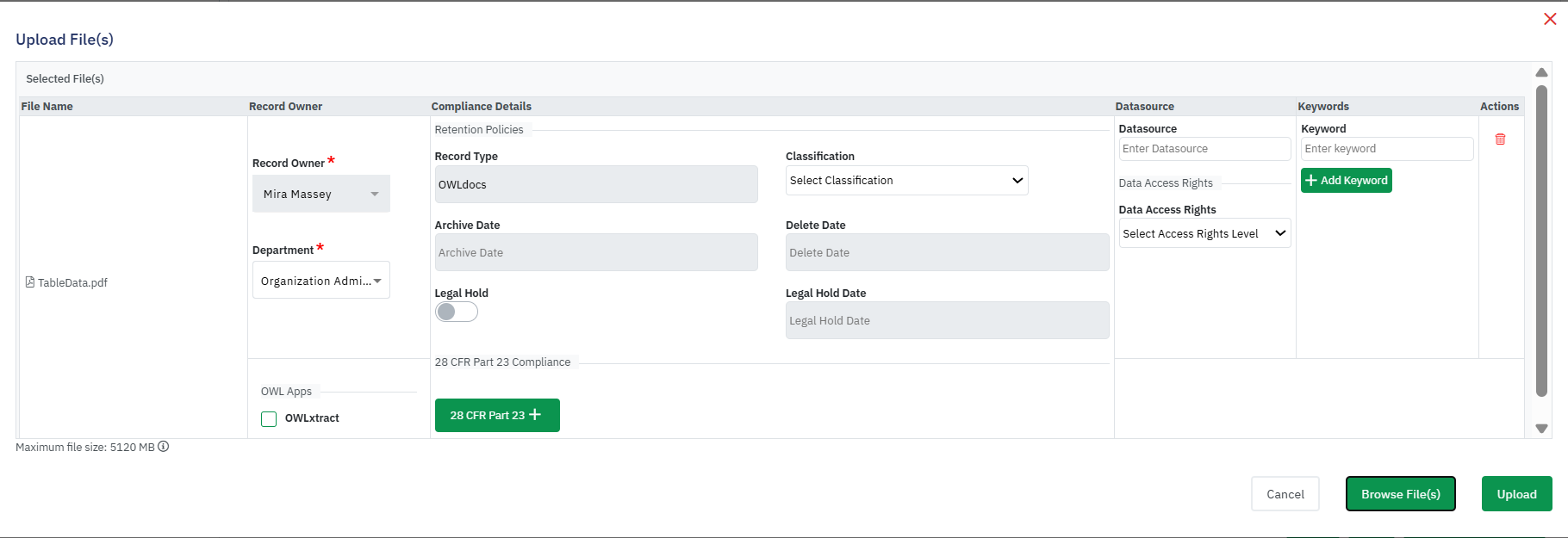Toggle the Legal Hold switch
Viewport: 1568px width, 538px height.
click(457, 312)
